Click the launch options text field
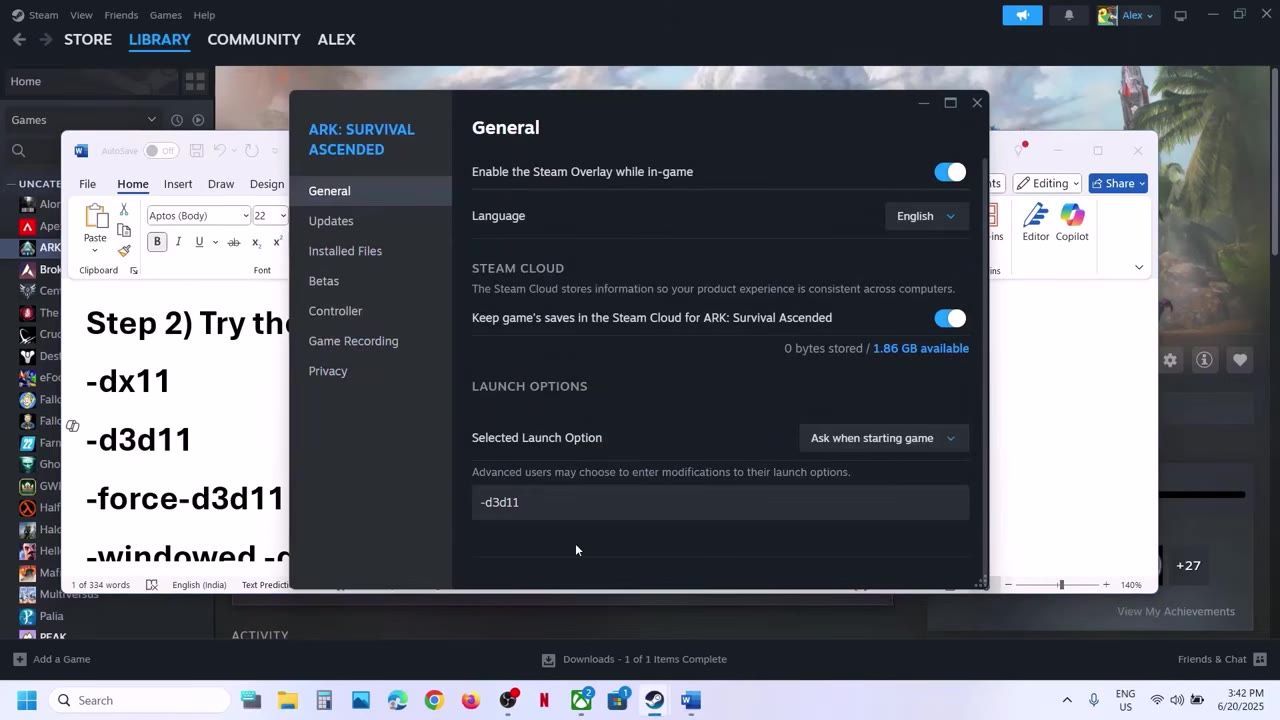 coord(720,502)
